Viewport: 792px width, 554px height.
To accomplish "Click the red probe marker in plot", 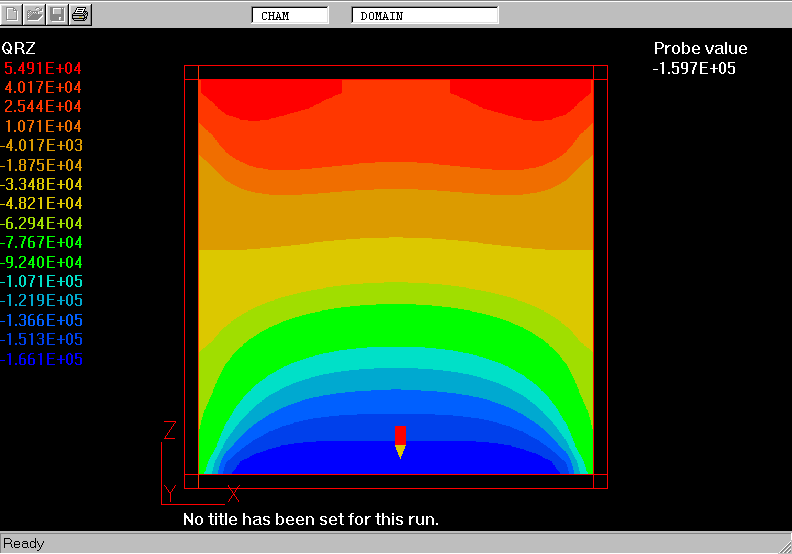I will [x=400, y=436].
